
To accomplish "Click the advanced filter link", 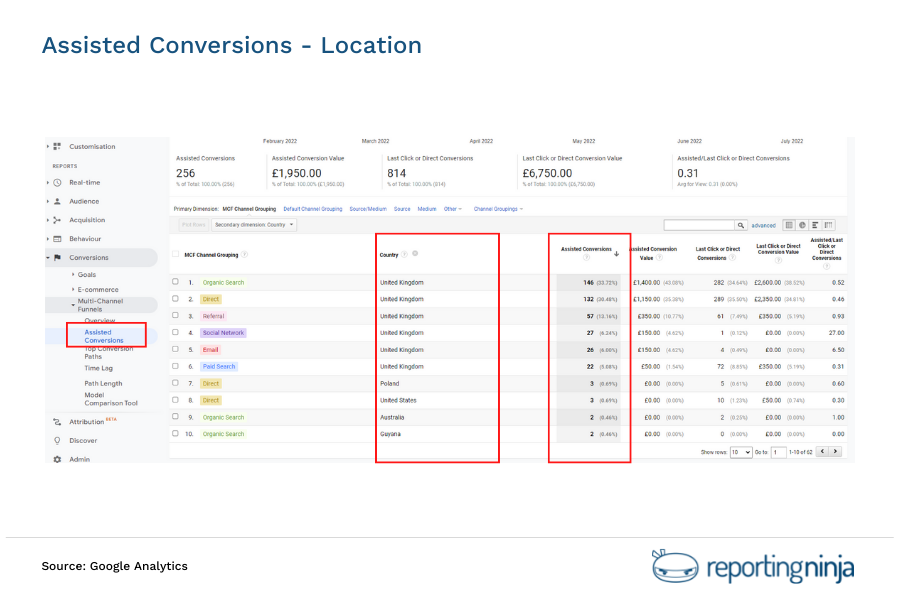I will (763, 226).
